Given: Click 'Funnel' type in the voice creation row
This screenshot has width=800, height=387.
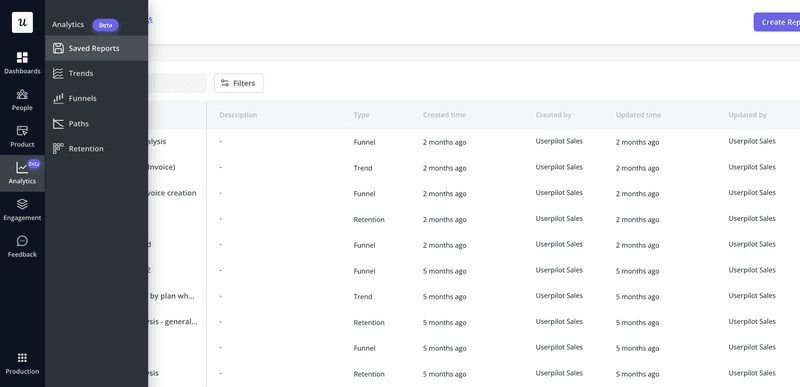Looking at the screenshot, I should point(364,194).
